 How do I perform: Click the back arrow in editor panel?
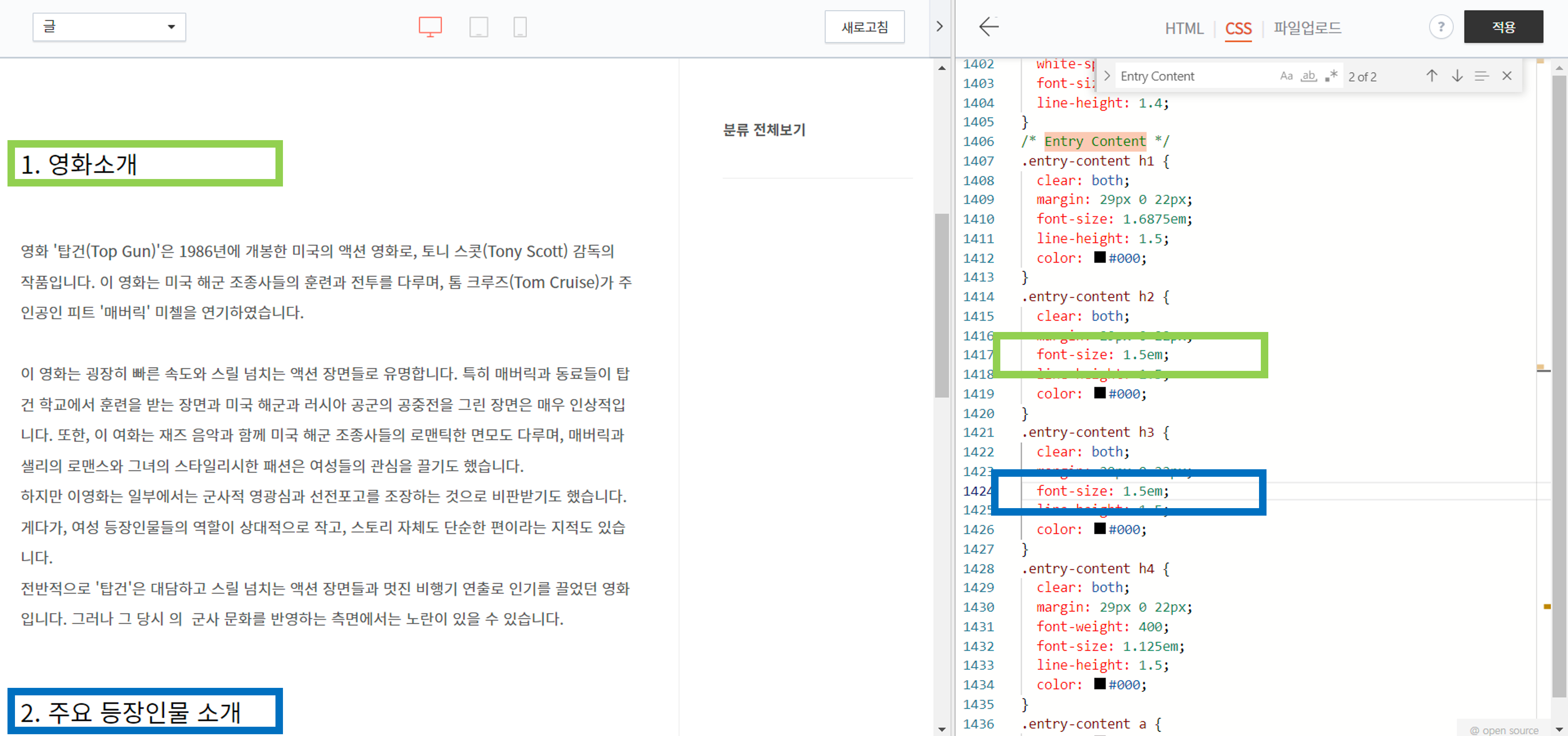(x=989, y=26)
